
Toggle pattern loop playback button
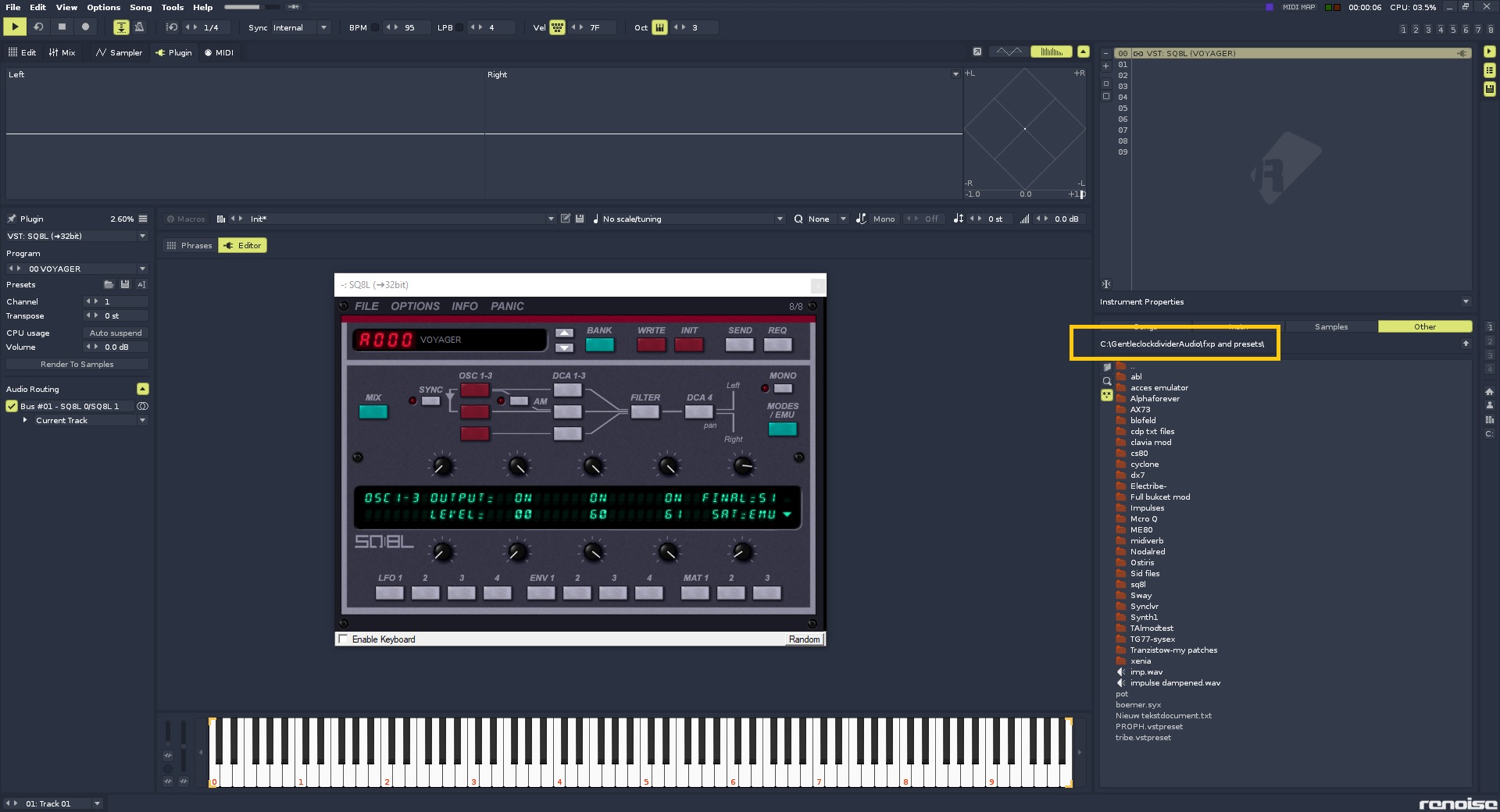pyautogui.click(x=38, y=27)
